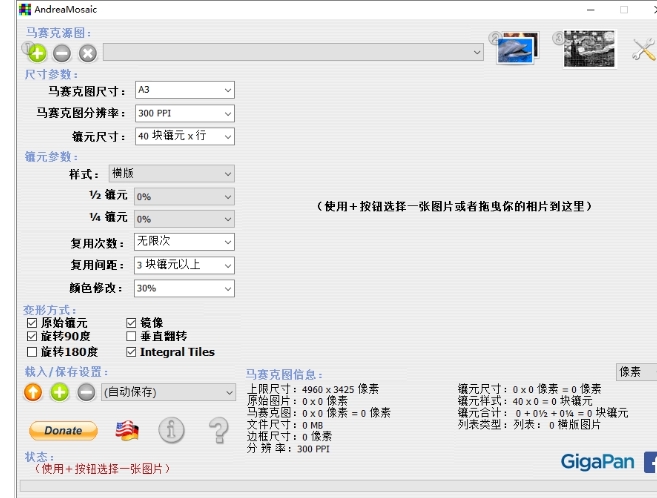Screen dimensions: 657x498
Task: Toggle the Integral Tiles checkbox
Action: pos(131,352)
